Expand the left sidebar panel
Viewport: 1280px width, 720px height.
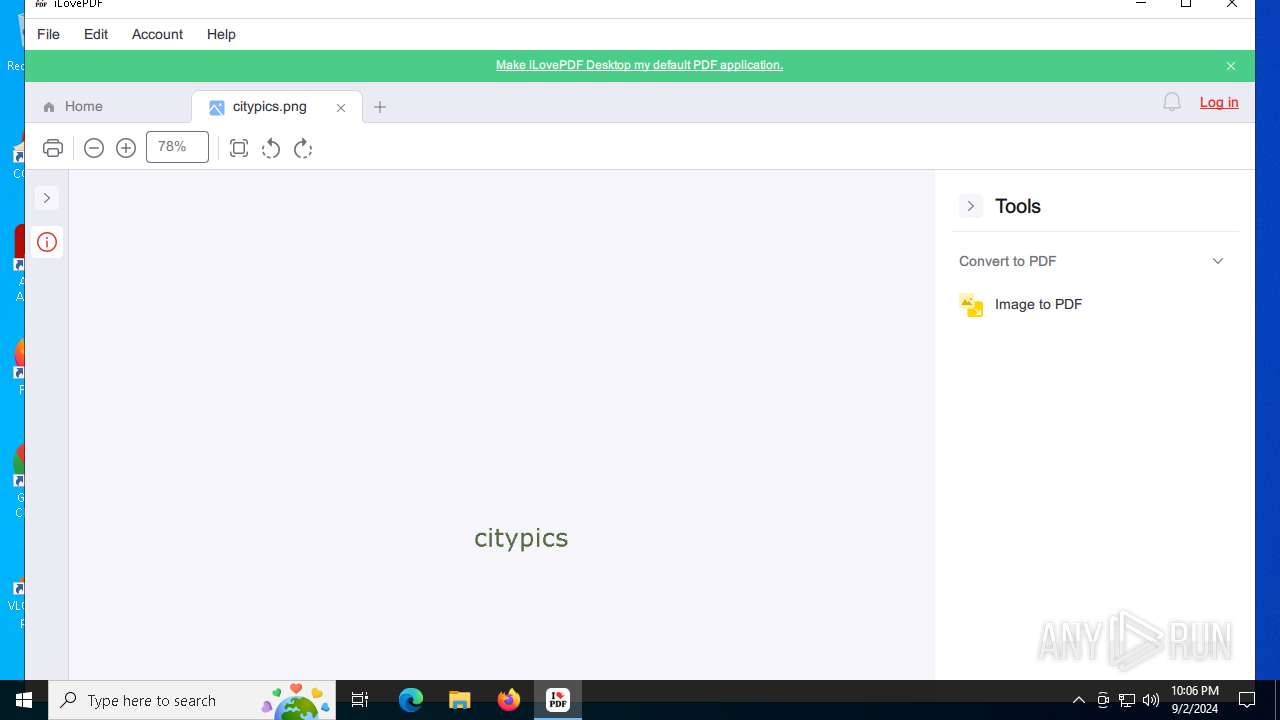47,198
